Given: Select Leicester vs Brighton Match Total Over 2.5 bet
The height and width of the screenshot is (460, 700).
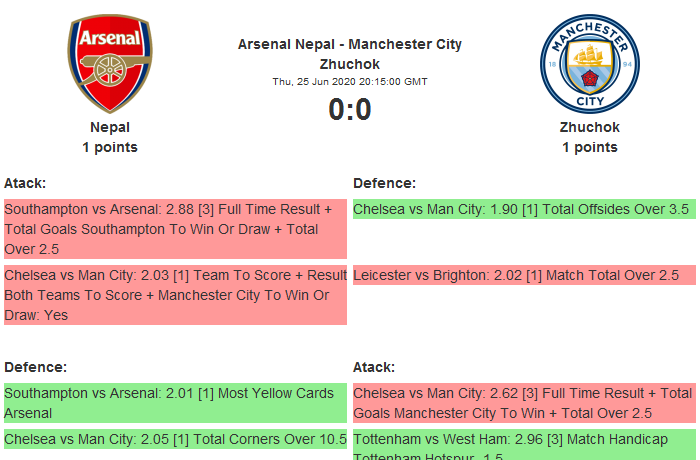Looking at the screenshot, I should coord(523,275).
